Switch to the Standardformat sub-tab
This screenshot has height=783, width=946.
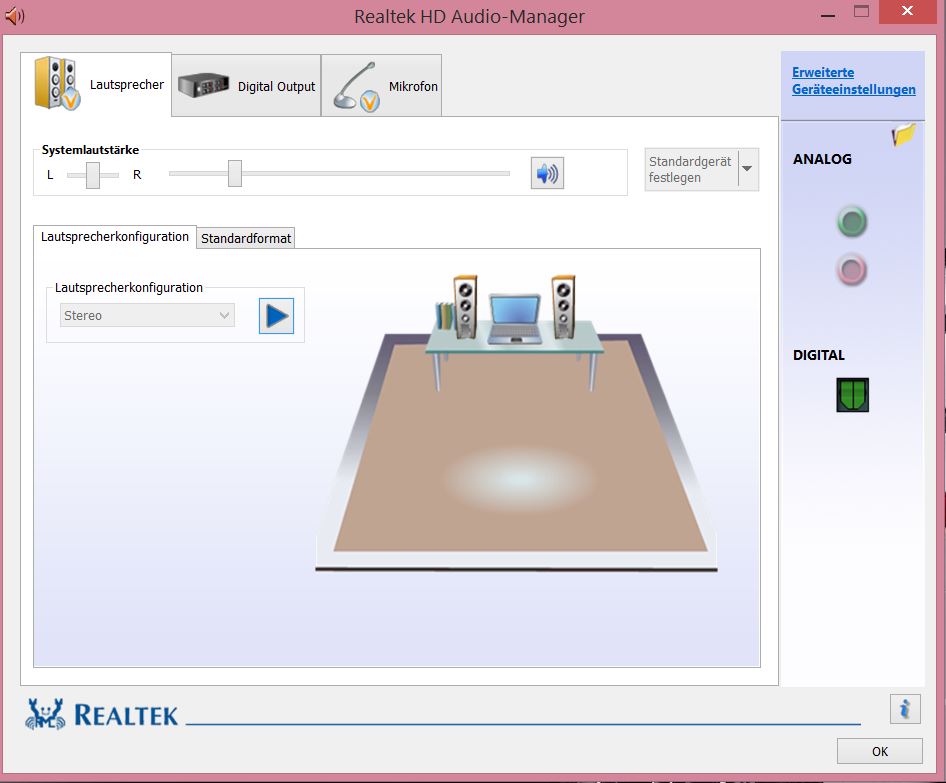pos(246,238)
